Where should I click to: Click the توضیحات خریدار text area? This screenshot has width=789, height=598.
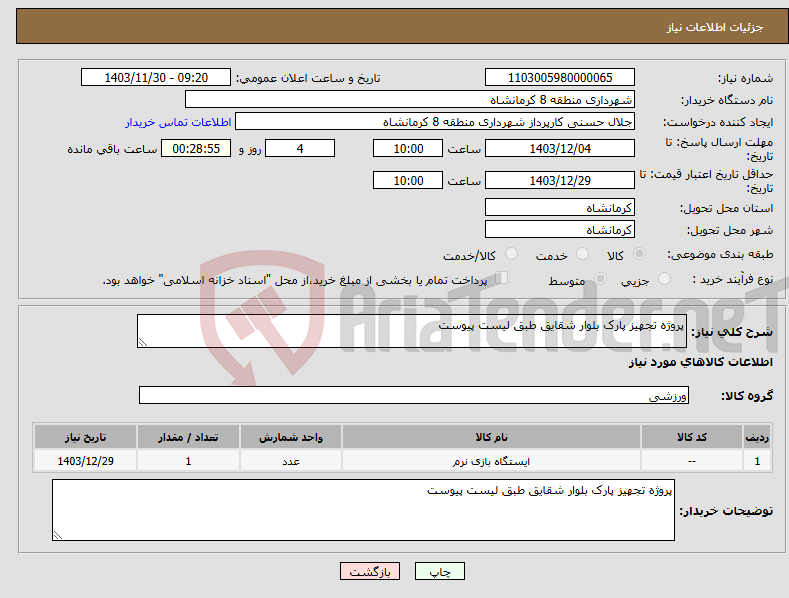(x=363, y=510)
